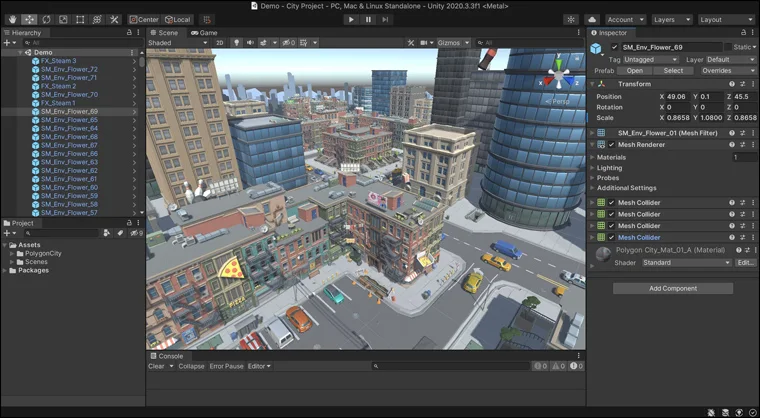Toggle Center pivot mode
Image resolution: width=760 pixels, height=418 pixels.
tap(144, 19)
